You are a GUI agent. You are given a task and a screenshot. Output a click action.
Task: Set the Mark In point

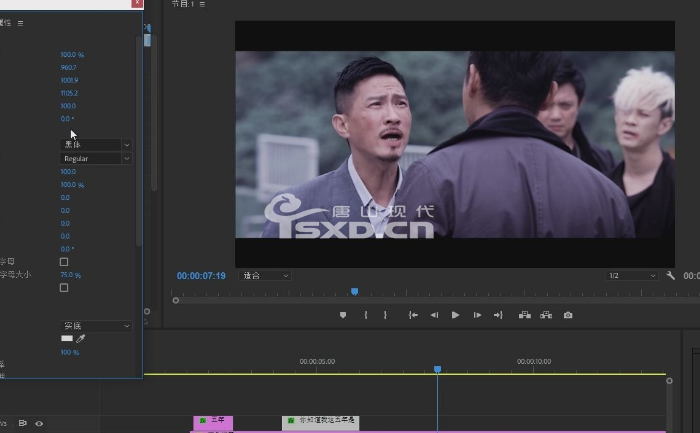tap(366, 315)
